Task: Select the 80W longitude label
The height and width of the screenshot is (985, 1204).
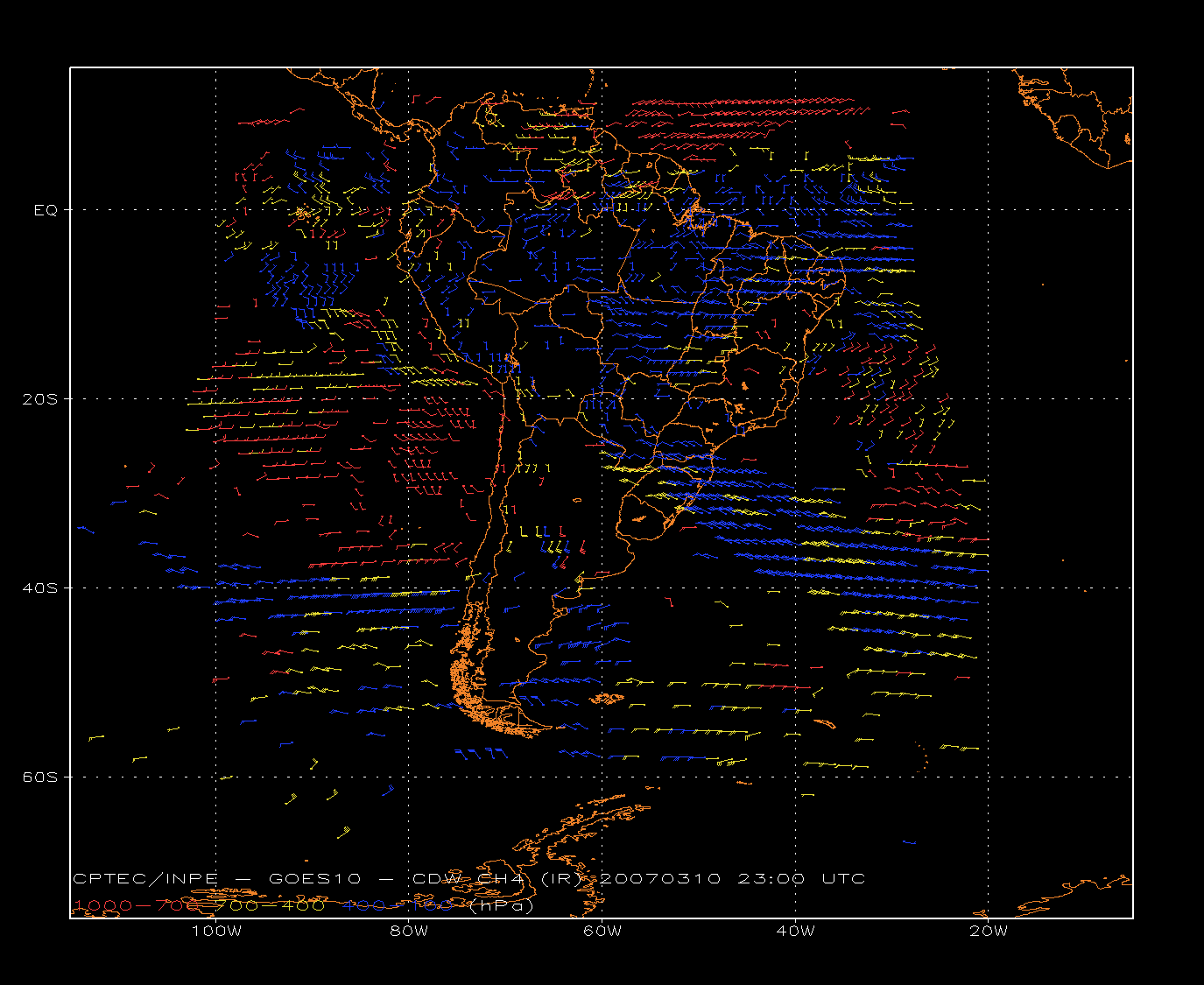Action: point(409,931)
